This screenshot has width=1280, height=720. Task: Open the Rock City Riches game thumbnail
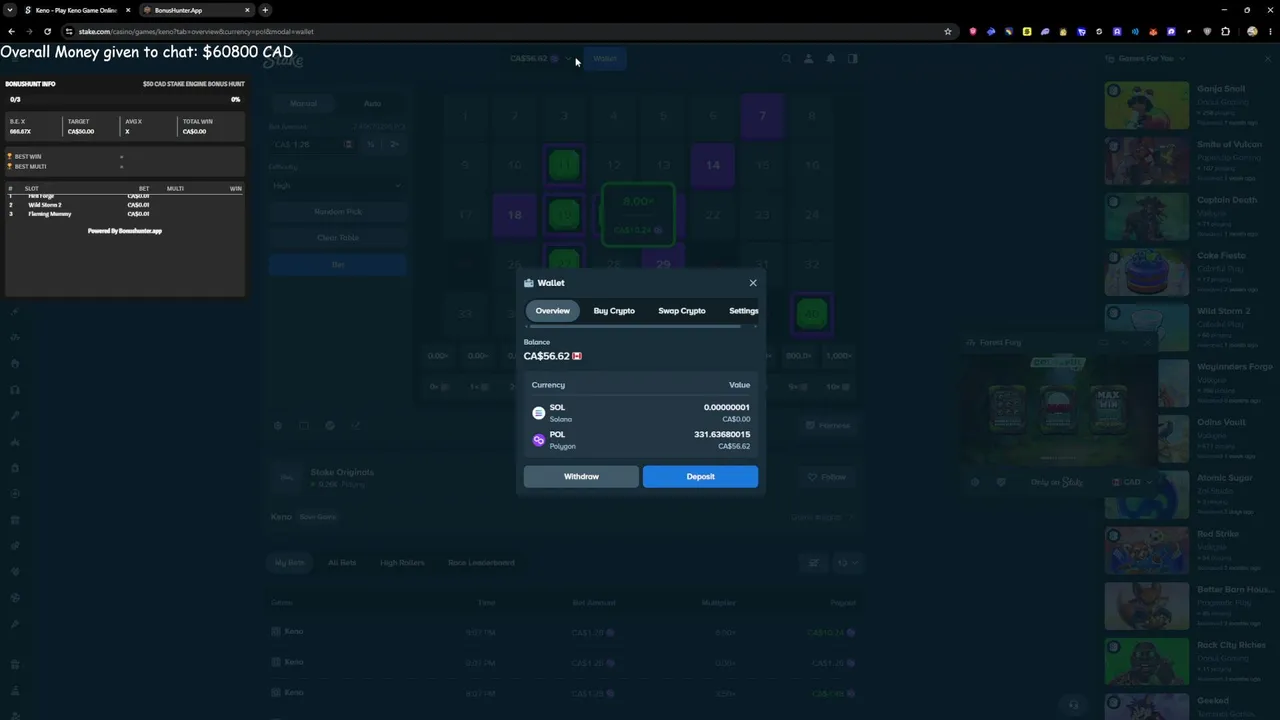click(x=1147, y=662)
